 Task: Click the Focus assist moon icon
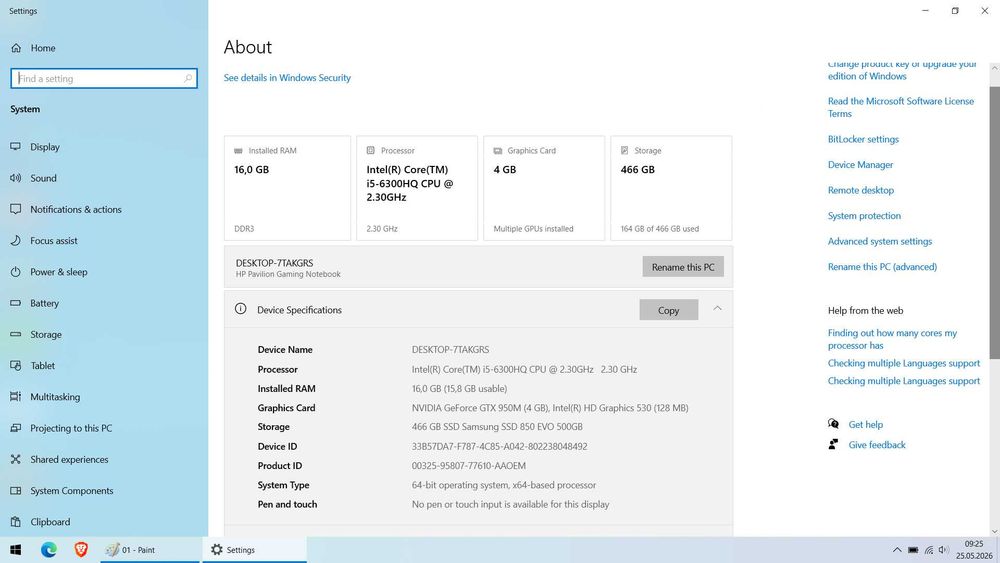[16, 240]
